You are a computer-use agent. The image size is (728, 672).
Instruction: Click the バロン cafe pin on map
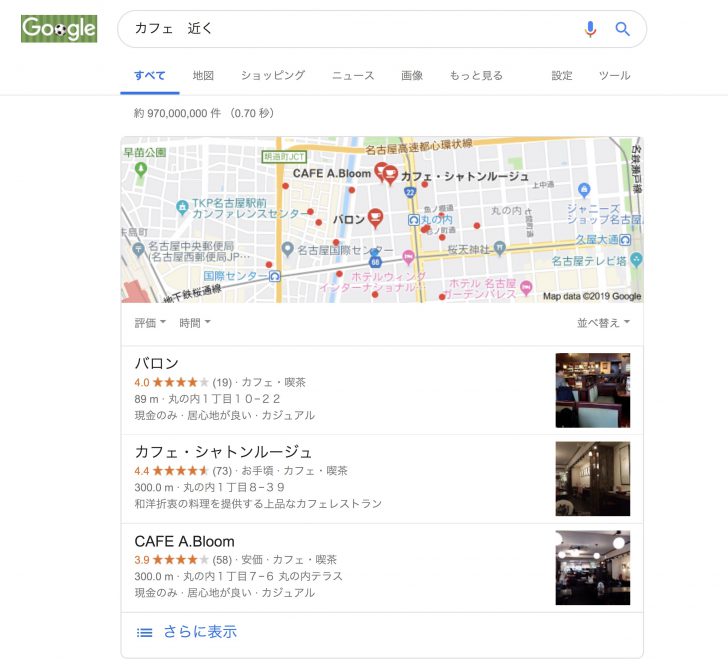[375, 217]
